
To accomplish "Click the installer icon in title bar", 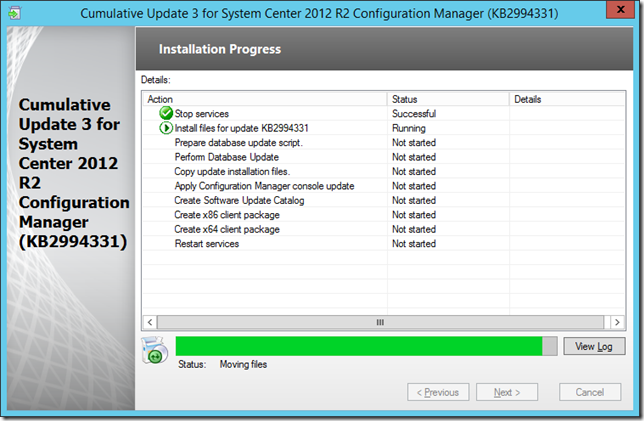I will pos(14,13).
